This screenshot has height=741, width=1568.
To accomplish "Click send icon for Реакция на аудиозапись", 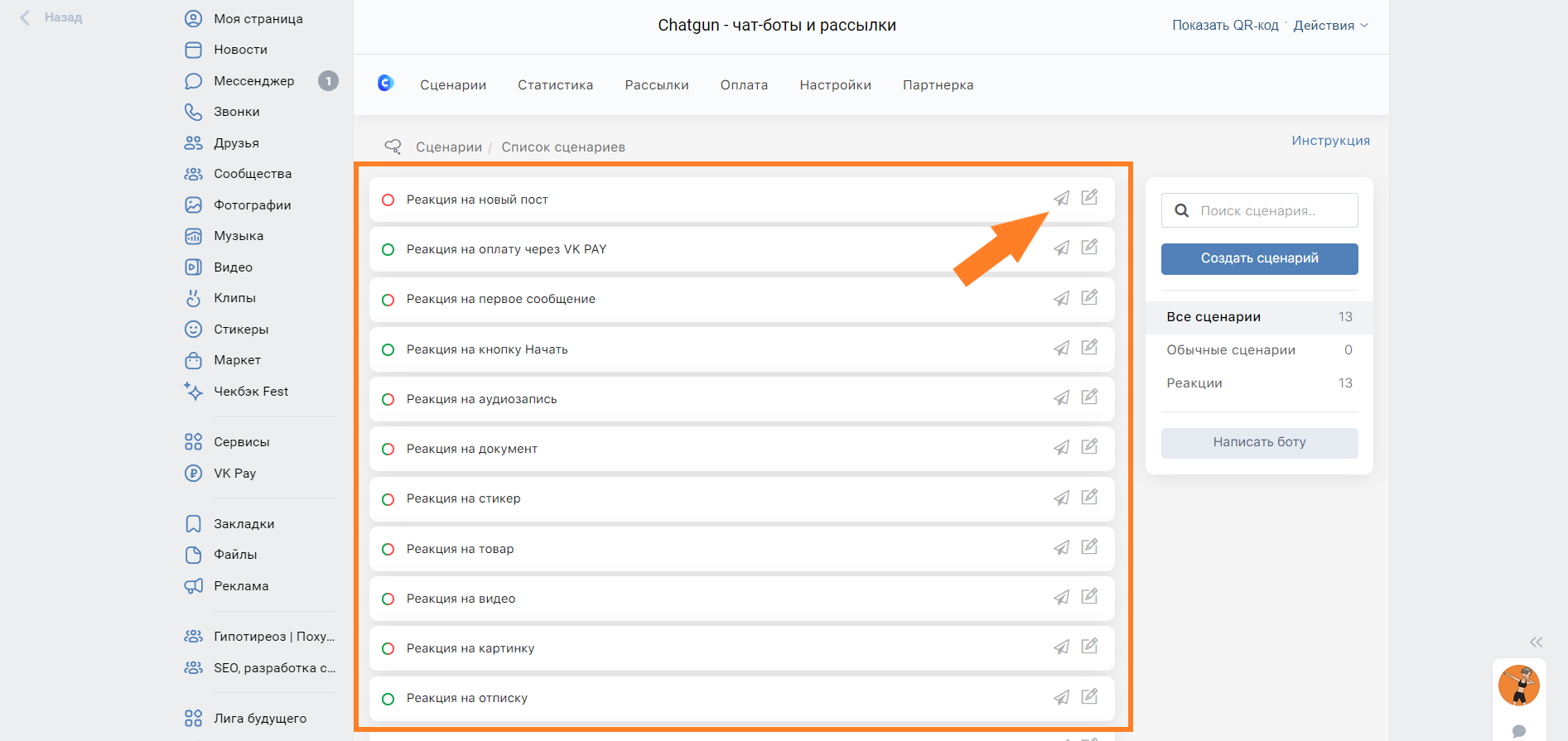I will click(1061, 398).
